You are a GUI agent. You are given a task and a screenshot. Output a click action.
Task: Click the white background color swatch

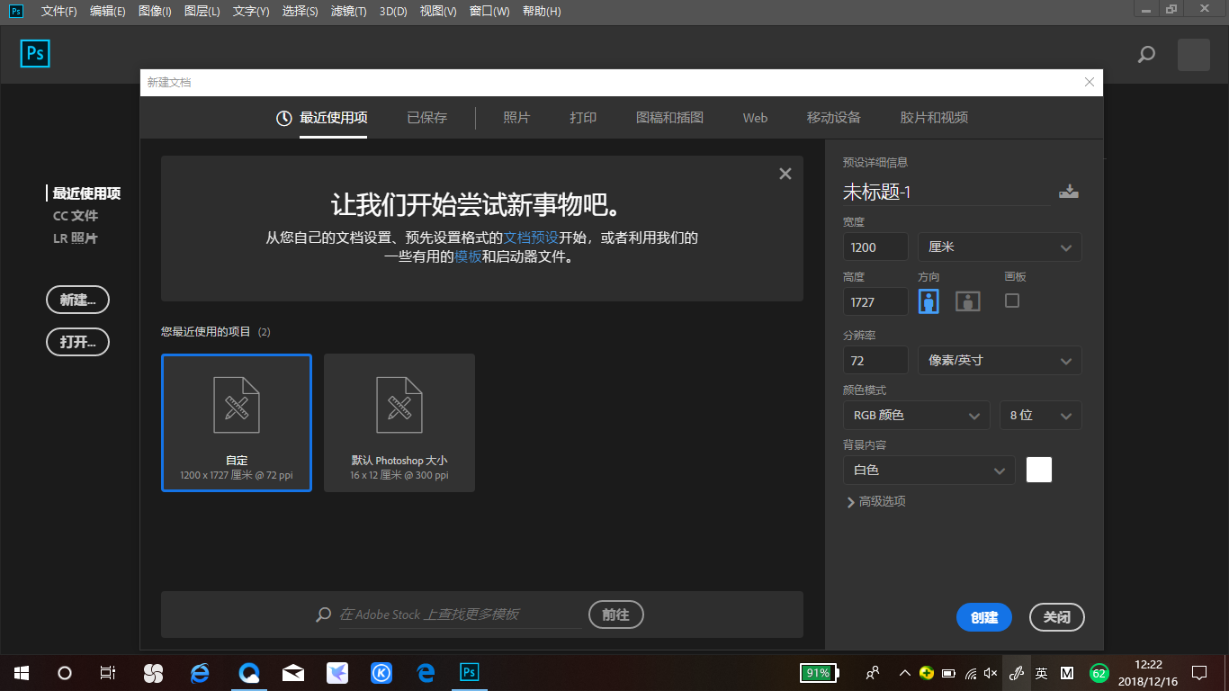[1039, 469]
